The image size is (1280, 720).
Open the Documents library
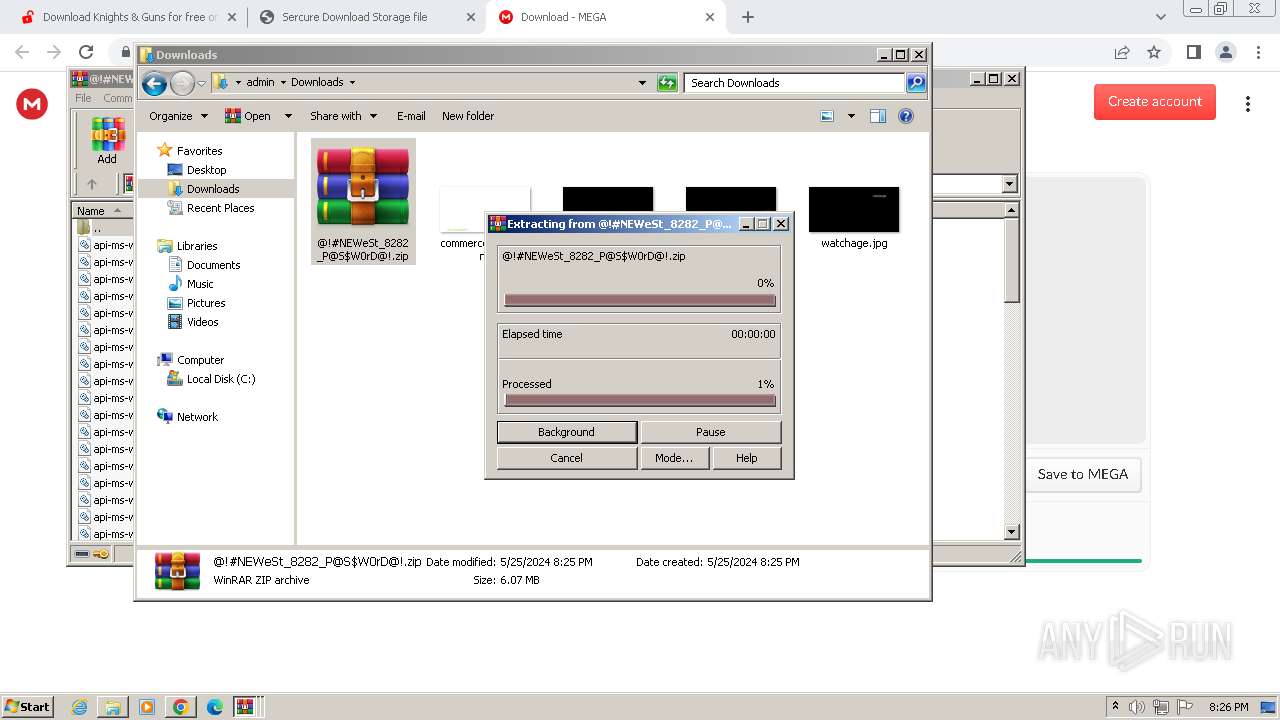pos(213,265)
